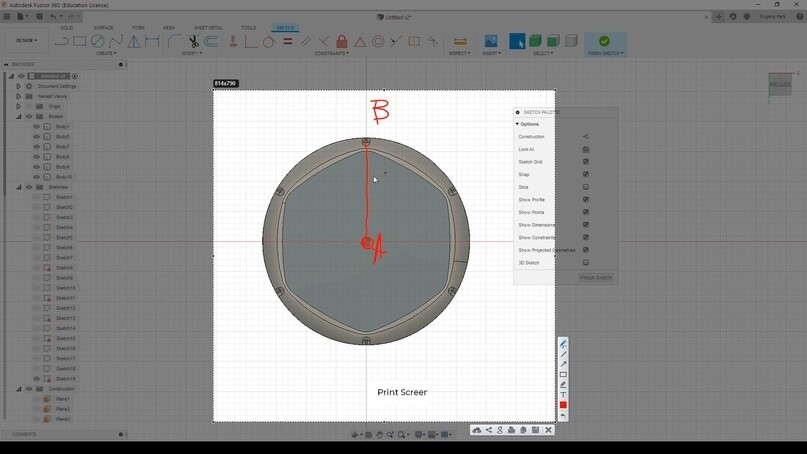
Task: Select the Line sketch tool
Action: click(x=61, y=41)
